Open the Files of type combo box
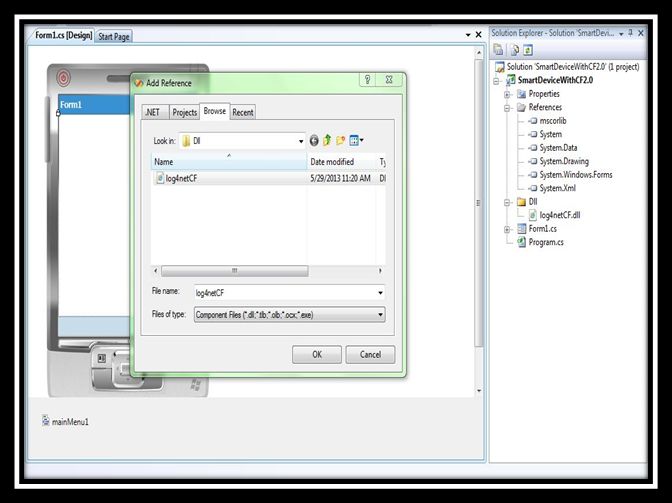The height and width of the screenshot is (503, 672). (x=290, y=314)
